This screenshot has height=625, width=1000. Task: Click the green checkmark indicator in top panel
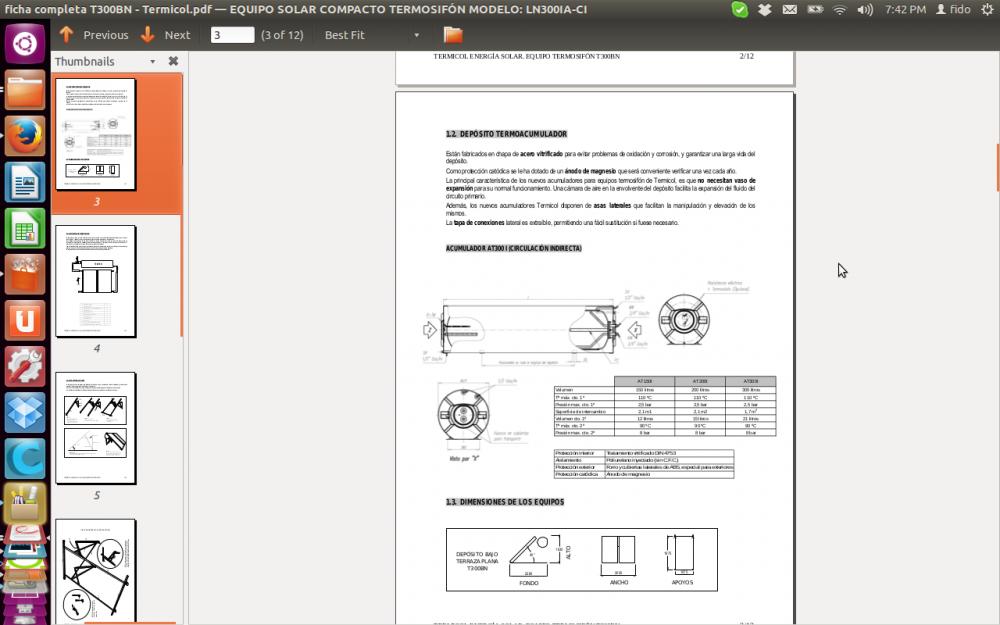pos(740,10)
